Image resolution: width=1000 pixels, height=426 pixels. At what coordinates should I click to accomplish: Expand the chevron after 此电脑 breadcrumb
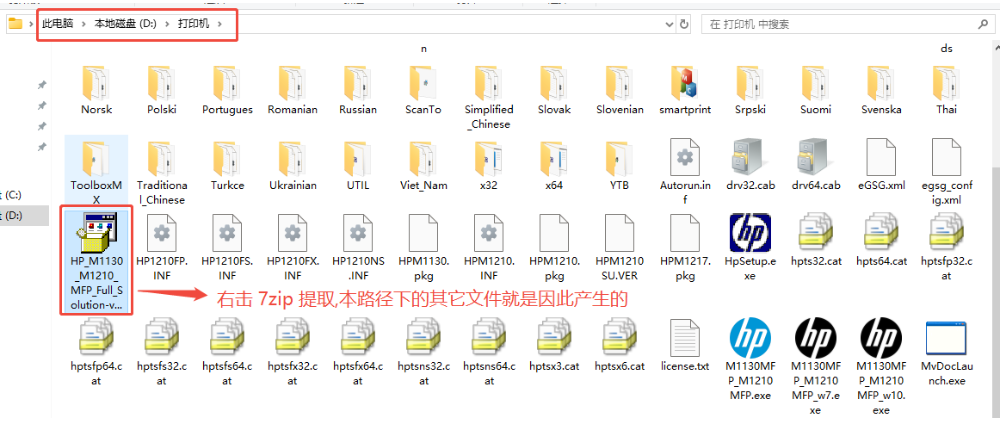click(x=84, y=24)
